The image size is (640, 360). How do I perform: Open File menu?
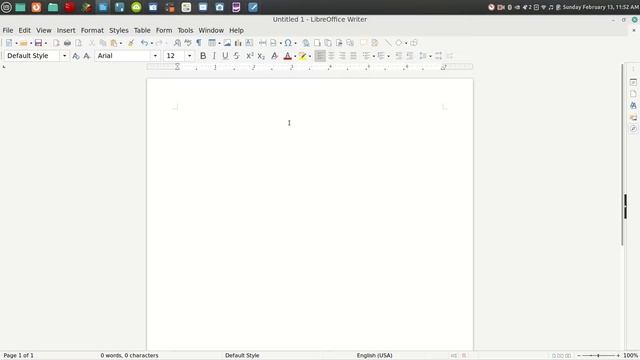[8, 30]
